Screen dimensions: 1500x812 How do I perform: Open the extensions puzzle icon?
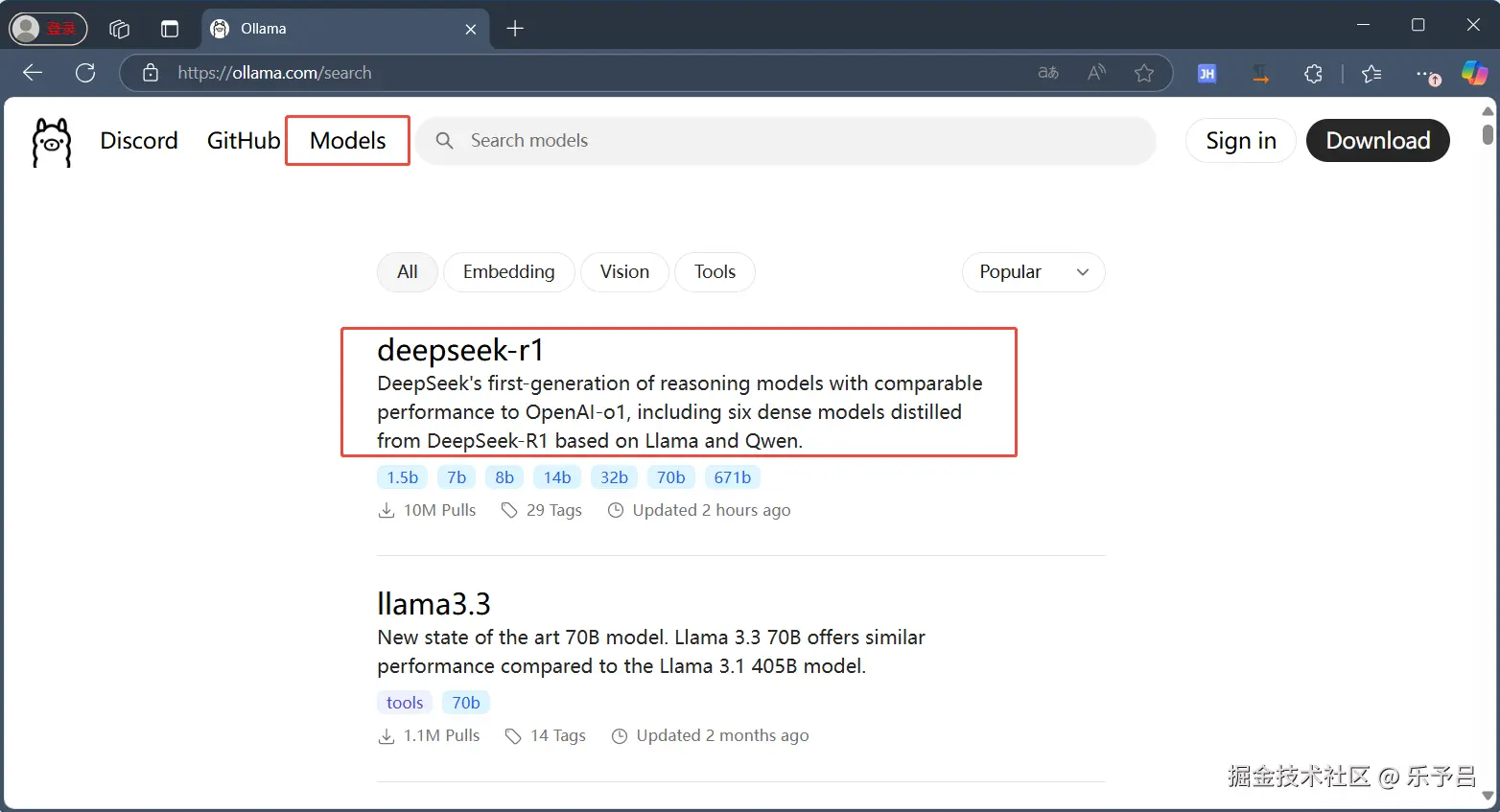pyautogui.click(x=1313, y=73)
